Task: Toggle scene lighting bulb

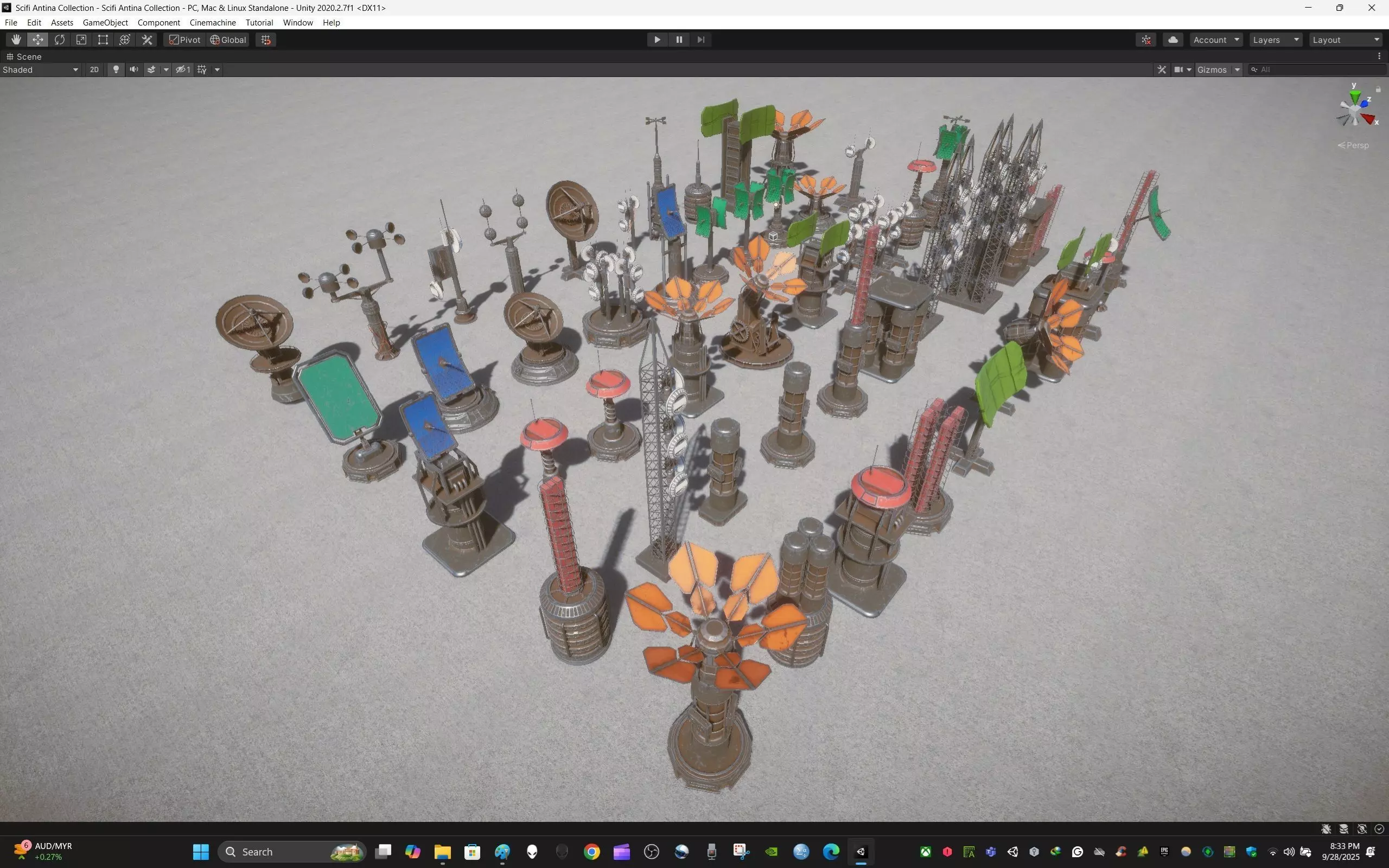Action: pyautogui.click(x=116, y=69)
